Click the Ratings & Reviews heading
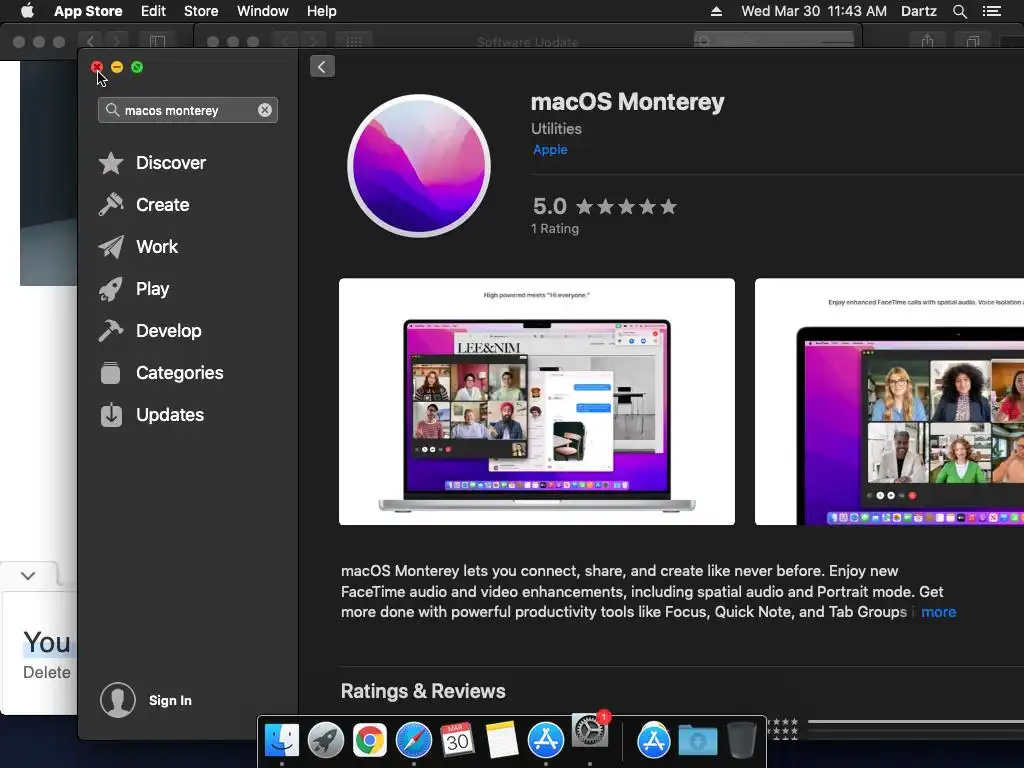The width and height of the screenshot is (1024, 768). 423,691
